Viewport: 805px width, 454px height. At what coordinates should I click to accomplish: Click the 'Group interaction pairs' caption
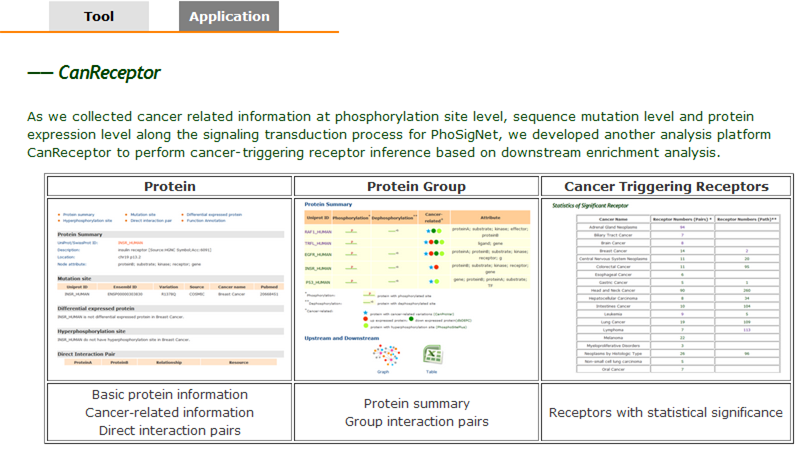tap(416, 422)
